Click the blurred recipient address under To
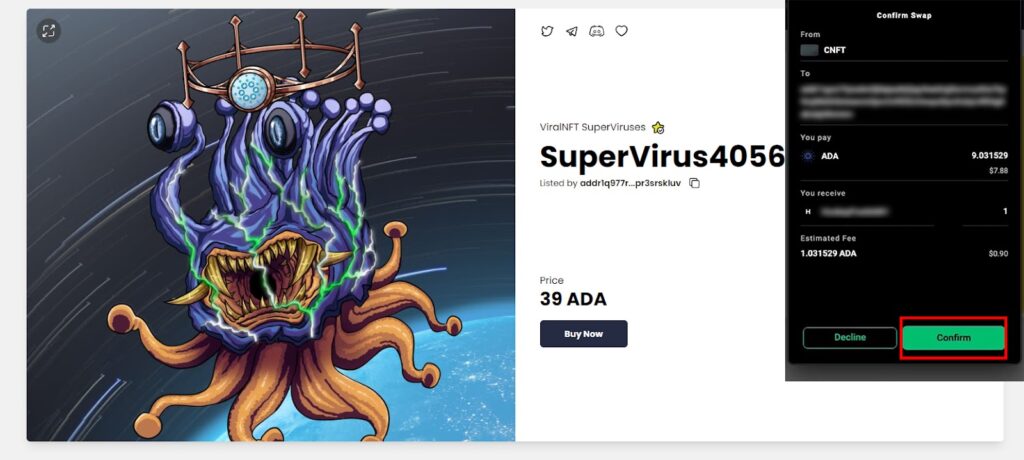Image resolution: width=1024 pixels, height=460 pixels. point(904,100)
